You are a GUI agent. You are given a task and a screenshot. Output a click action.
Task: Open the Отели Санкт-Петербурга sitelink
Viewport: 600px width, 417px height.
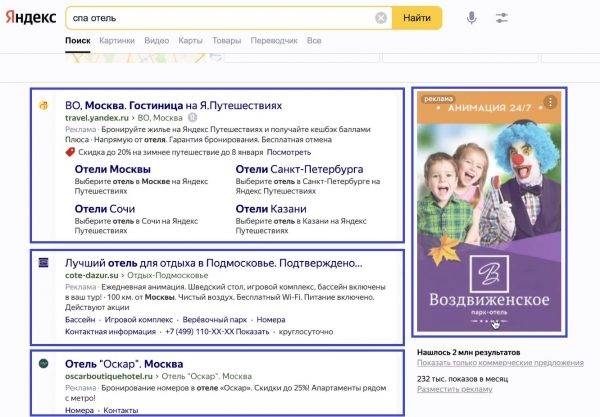[299, 170]
